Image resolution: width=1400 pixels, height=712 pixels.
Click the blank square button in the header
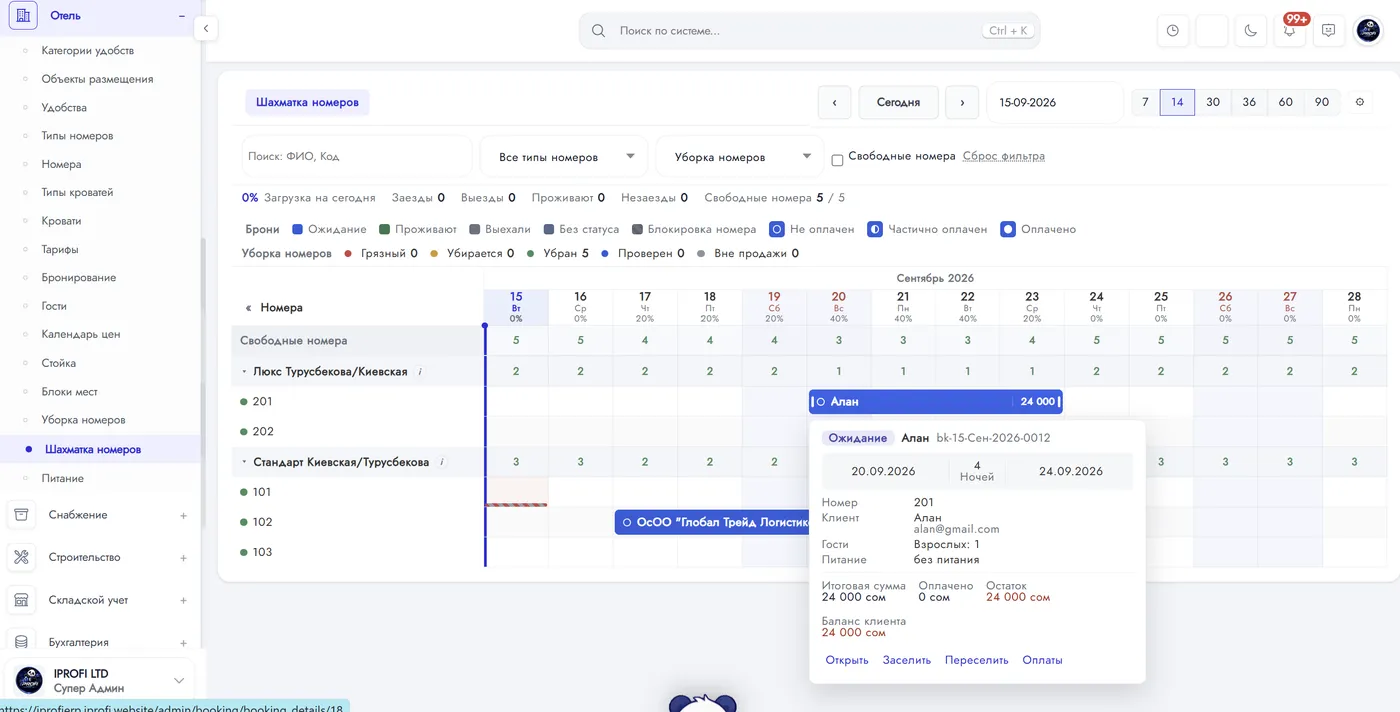tap(1211, 31)
